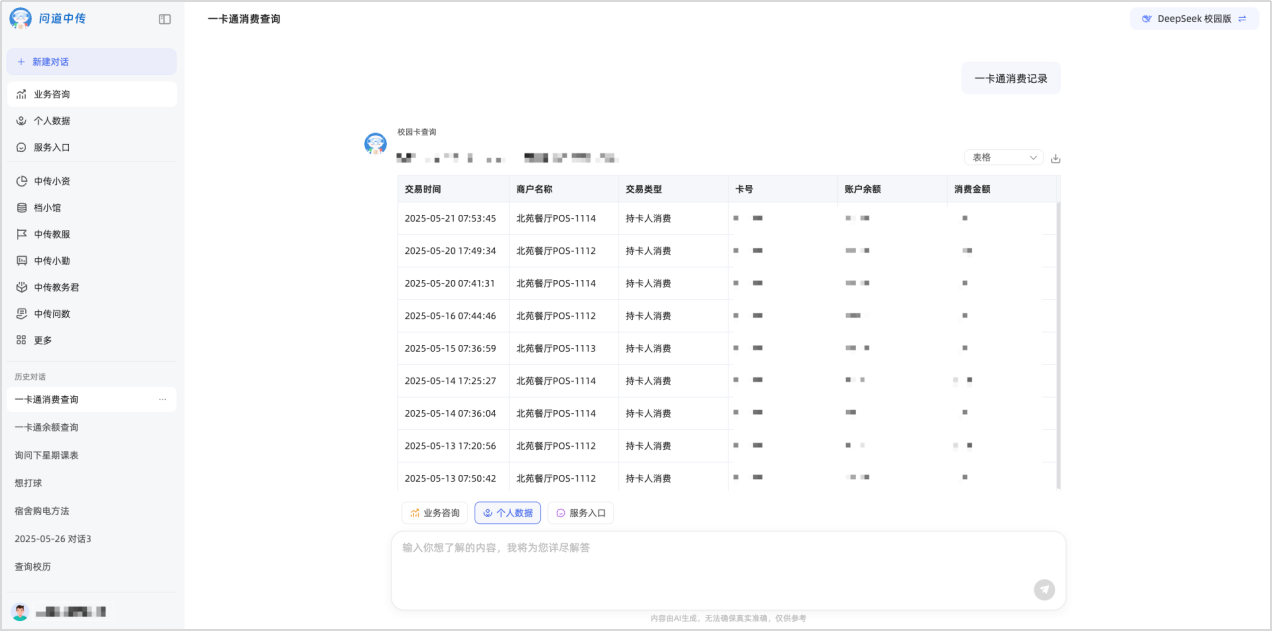1272x632 pixels.
Task: Select 中传教服 in the sidebar
Action: tap(52, 234)
